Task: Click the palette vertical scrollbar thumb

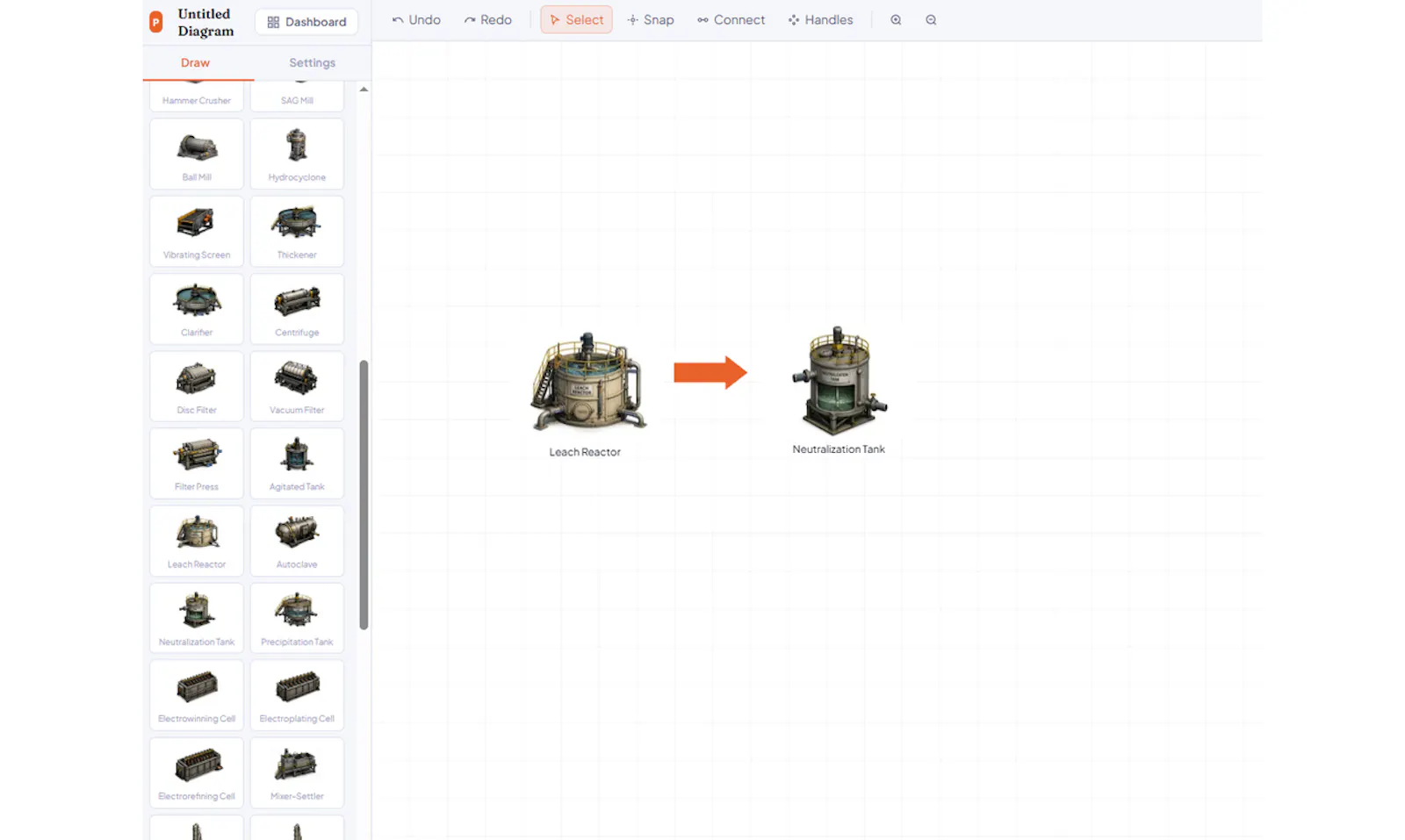Action: tap(364, 494)
